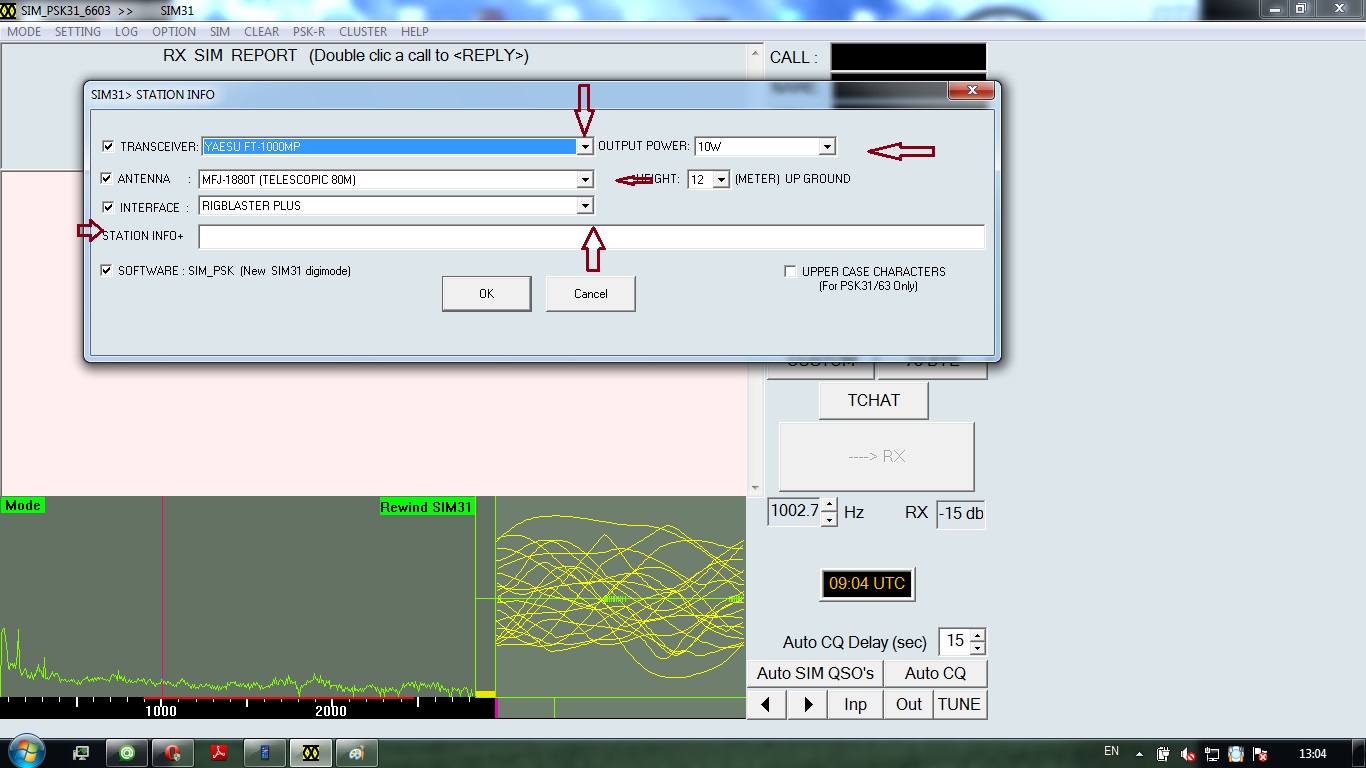
Task: Open Adobe Reader from the taskbar
Action: click(x=219, y=753)
